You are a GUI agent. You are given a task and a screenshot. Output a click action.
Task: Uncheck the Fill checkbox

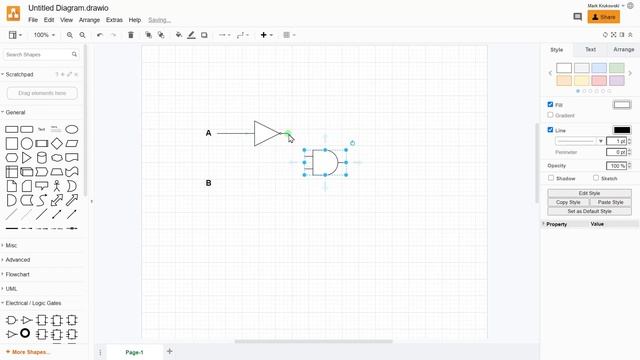pos(550,104)
